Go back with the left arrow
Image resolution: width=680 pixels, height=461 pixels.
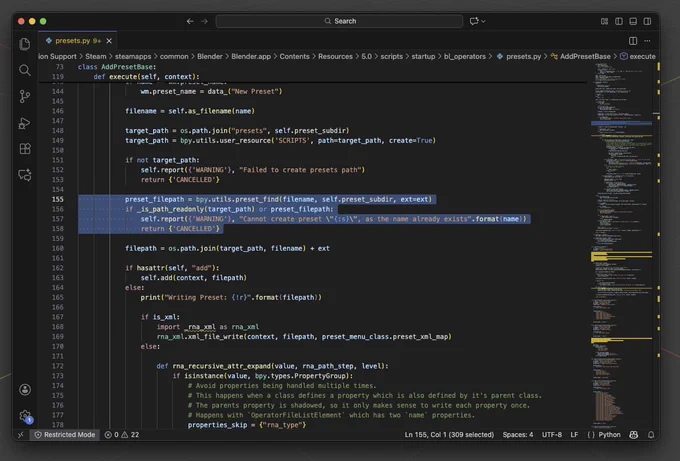(x=190, y=21)
